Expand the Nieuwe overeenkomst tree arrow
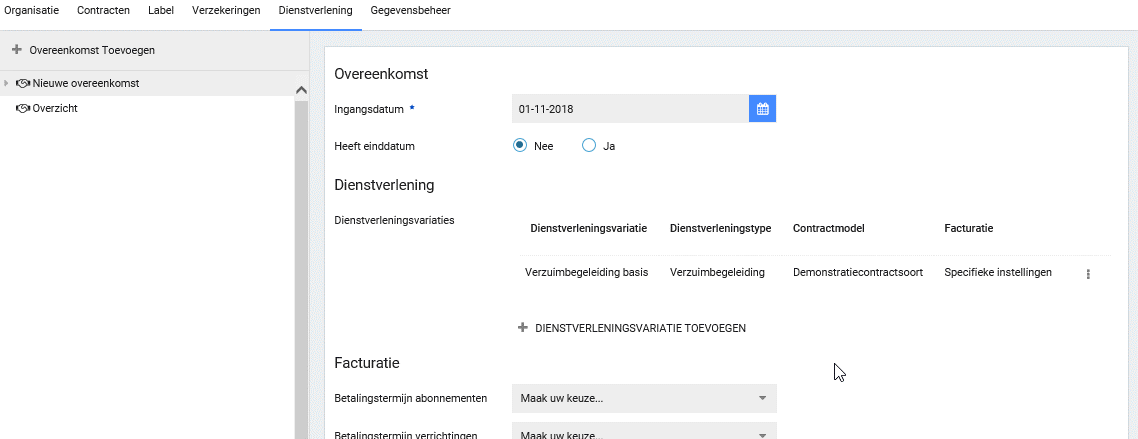 pyautogui.click(x=7, y=84)
